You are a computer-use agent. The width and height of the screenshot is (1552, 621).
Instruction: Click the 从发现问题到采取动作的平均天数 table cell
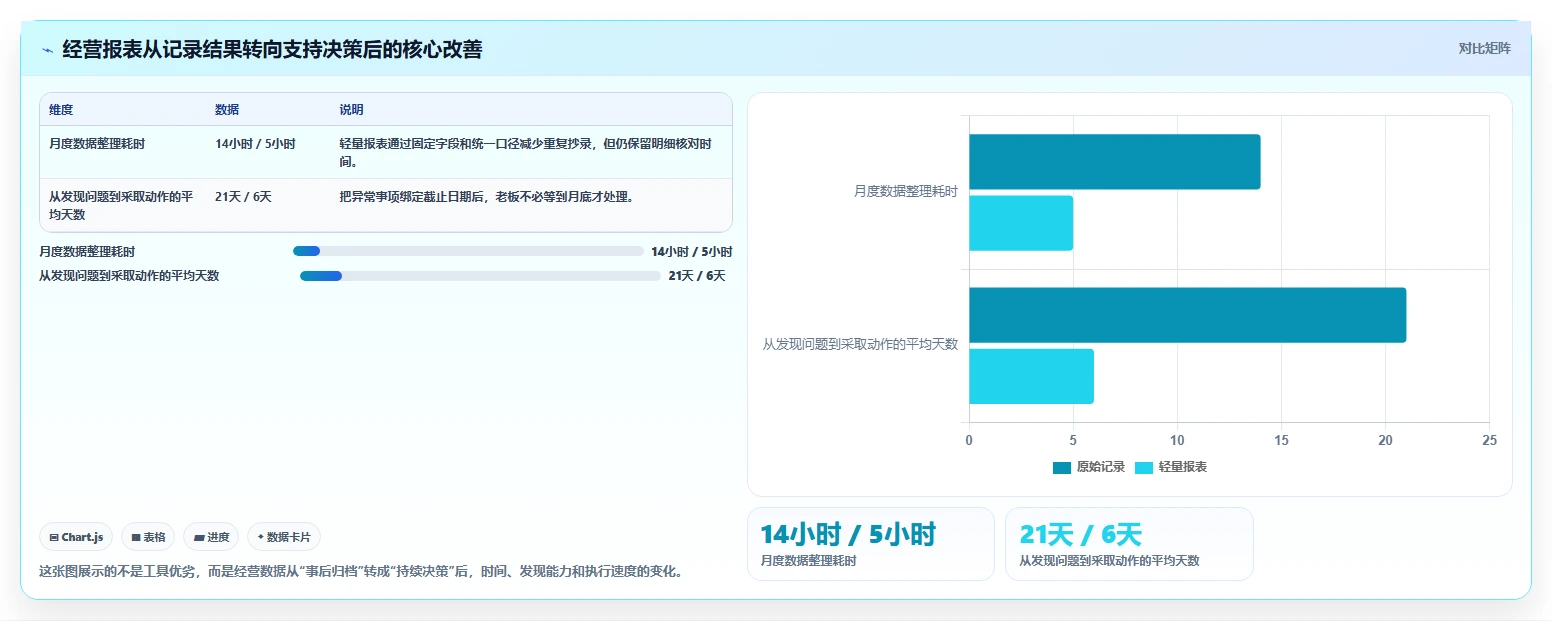click(x=121, y=206)
